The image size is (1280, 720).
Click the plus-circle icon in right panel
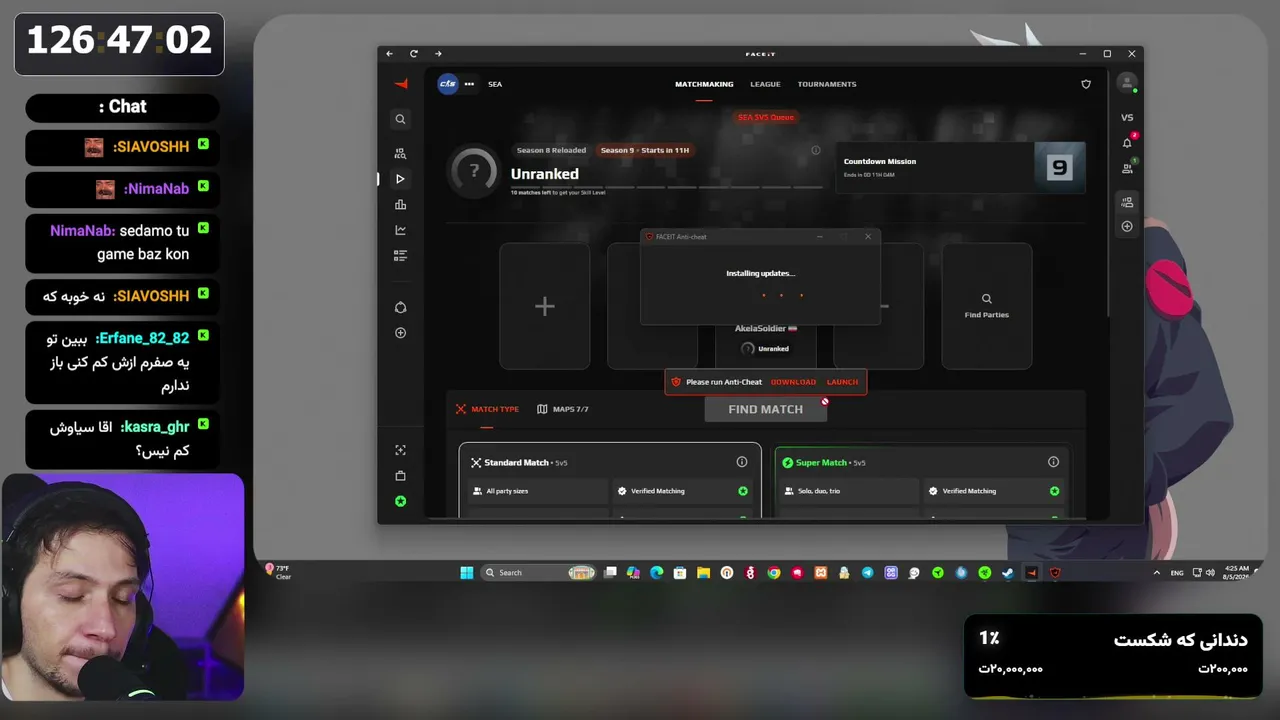pos(1127,227)
